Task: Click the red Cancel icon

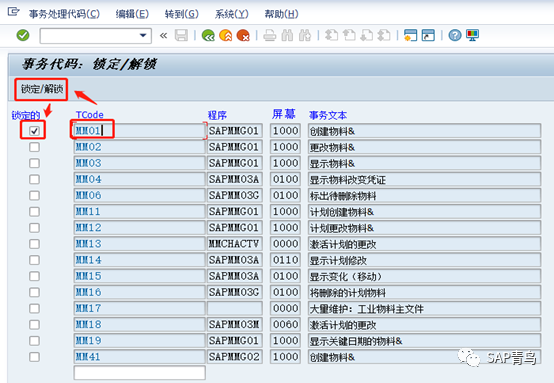Action: (x=243, y=35)
